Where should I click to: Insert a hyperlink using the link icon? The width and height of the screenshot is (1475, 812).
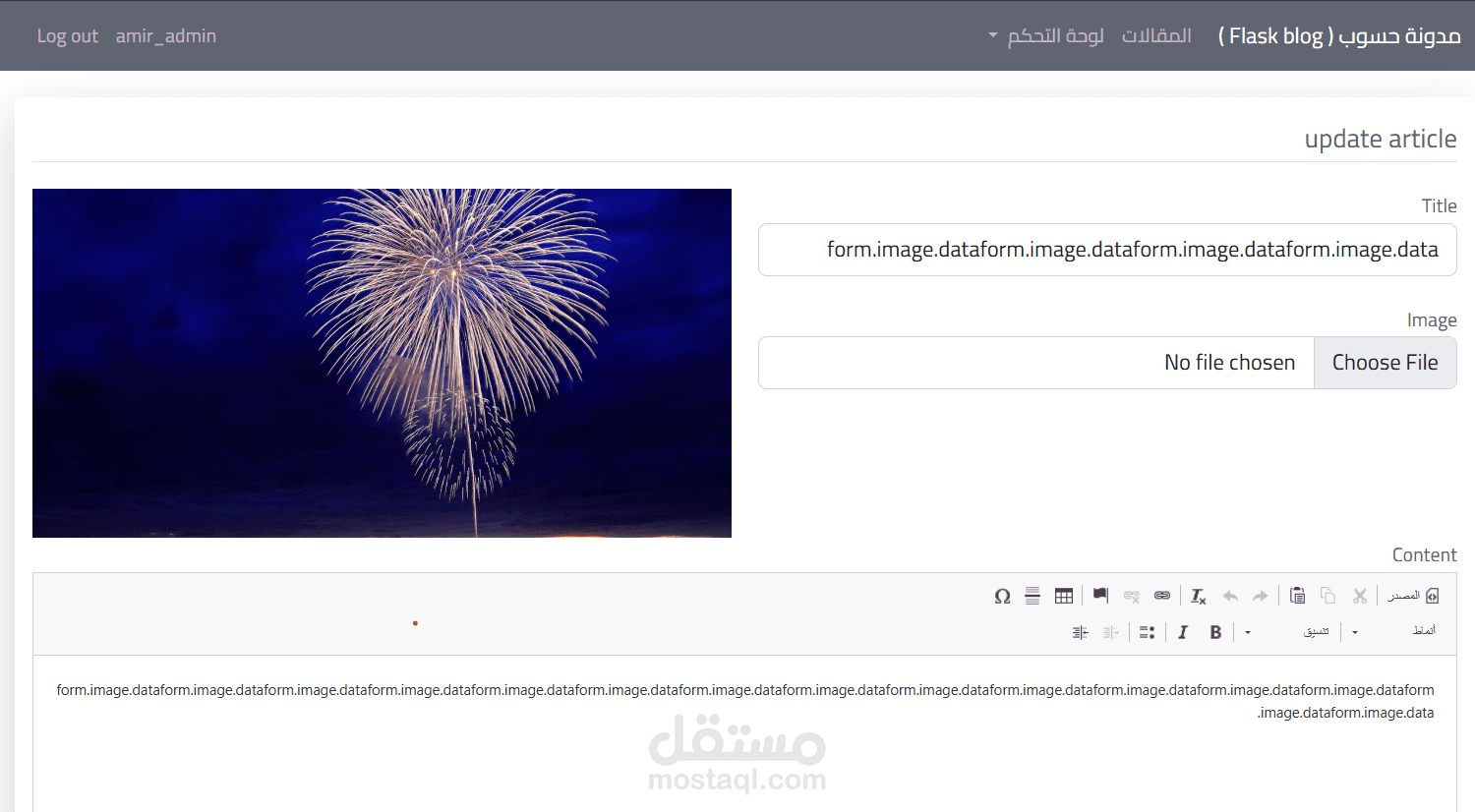pyautogui.click(x=1162, y=596)
